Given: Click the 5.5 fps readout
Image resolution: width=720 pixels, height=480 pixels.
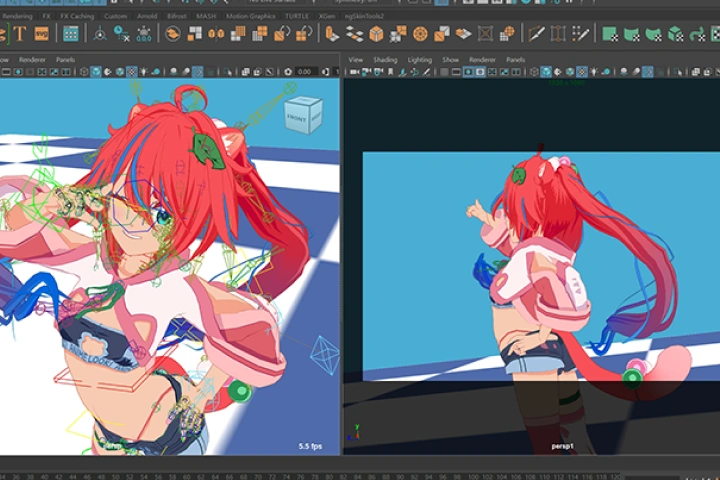Looking at the screenshot, I should [x=310, y=446].
